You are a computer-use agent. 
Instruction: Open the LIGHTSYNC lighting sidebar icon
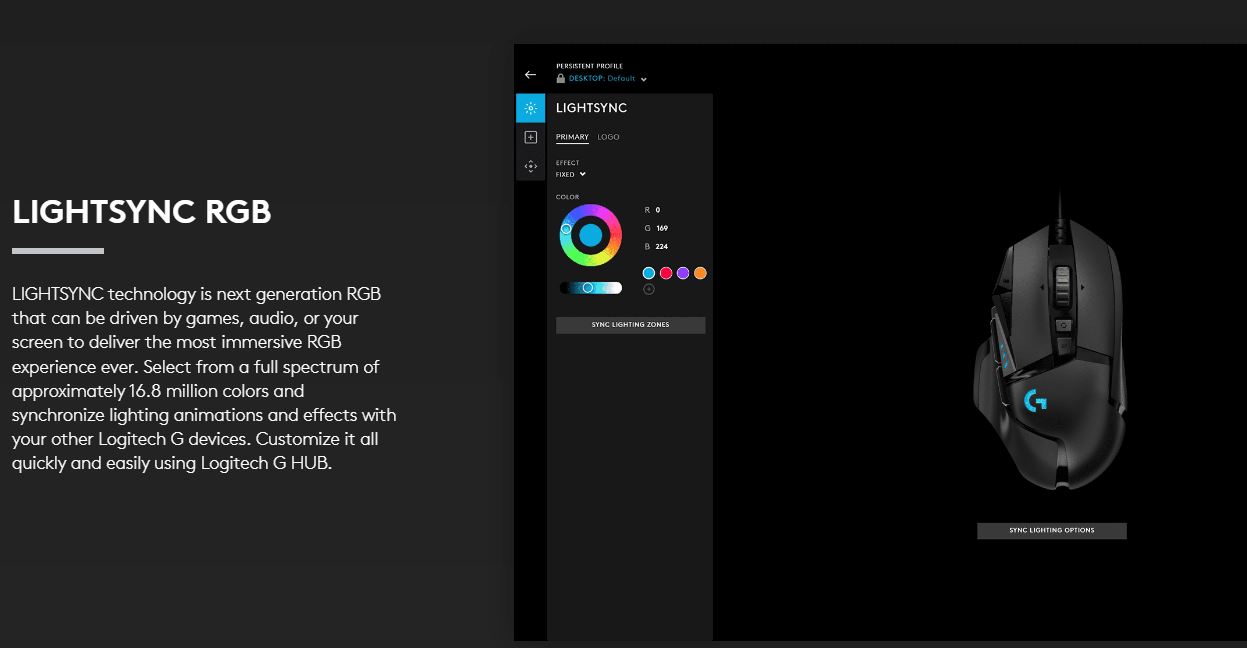[x=530, y=108]
